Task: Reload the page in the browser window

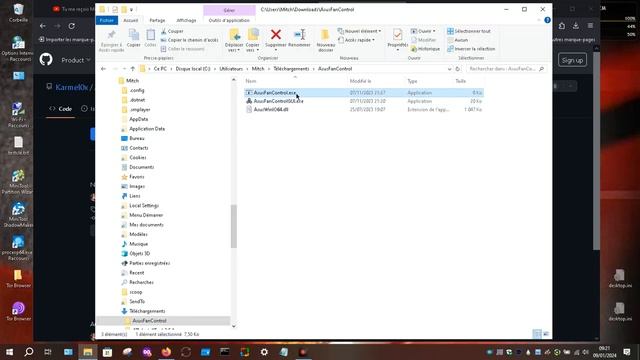Action: (72, 26)
